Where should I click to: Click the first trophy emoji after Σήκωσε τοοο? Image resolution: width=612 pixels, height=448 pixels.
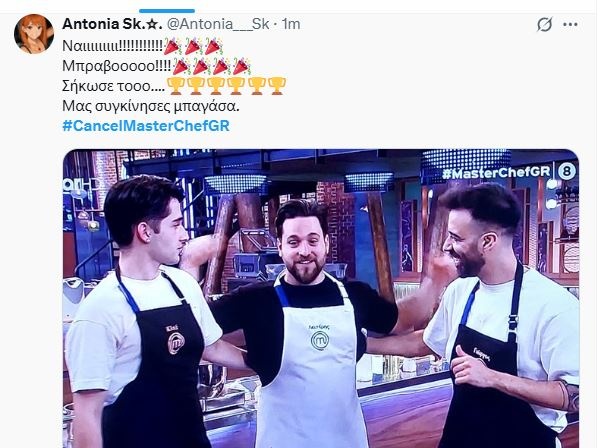point(176,86)
